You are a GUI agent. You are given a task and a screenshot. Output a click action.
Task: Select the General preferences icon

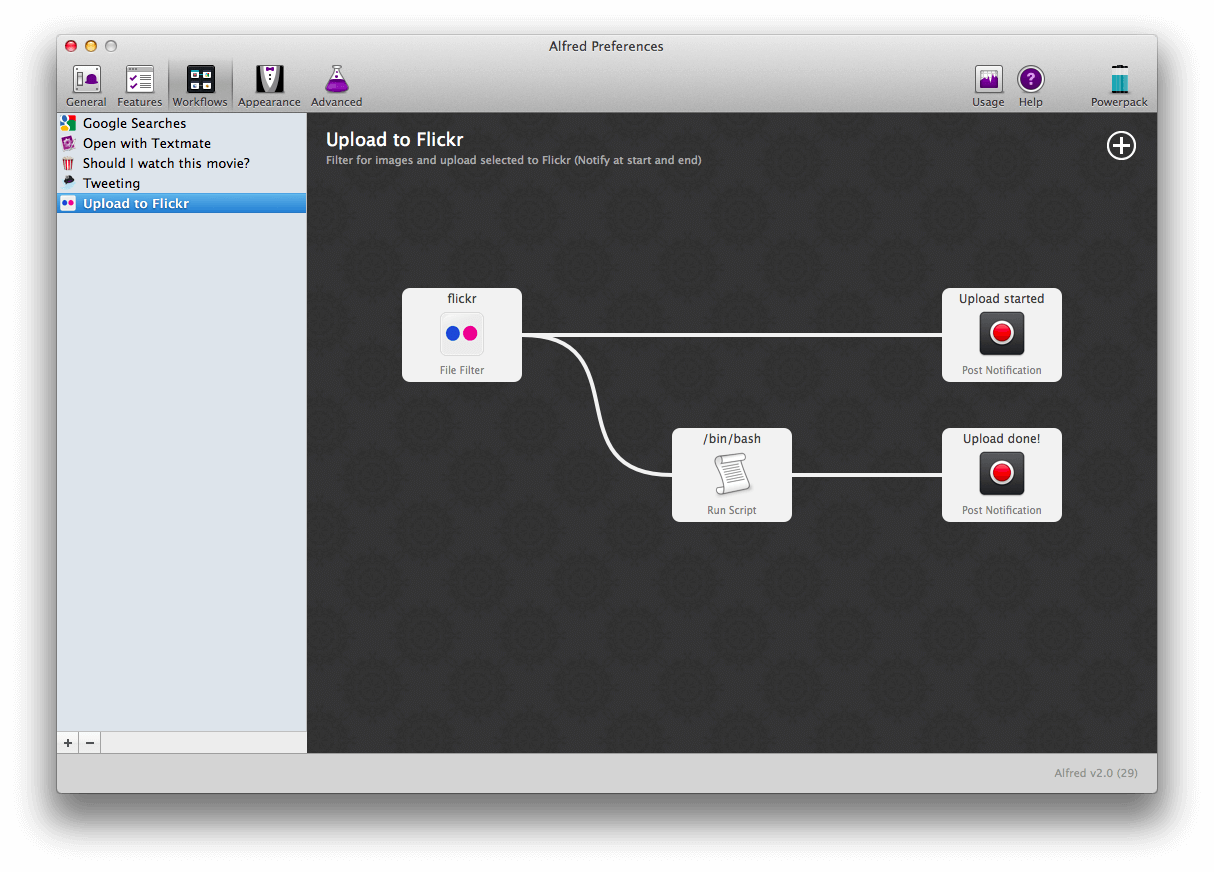coord(86,84)
